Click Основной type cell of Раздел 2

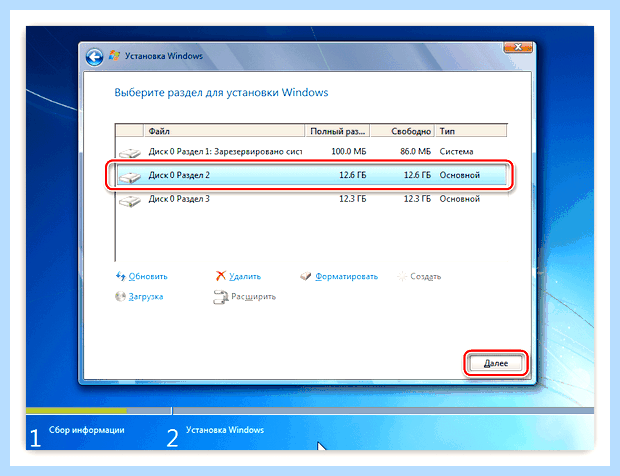(459, 175)
